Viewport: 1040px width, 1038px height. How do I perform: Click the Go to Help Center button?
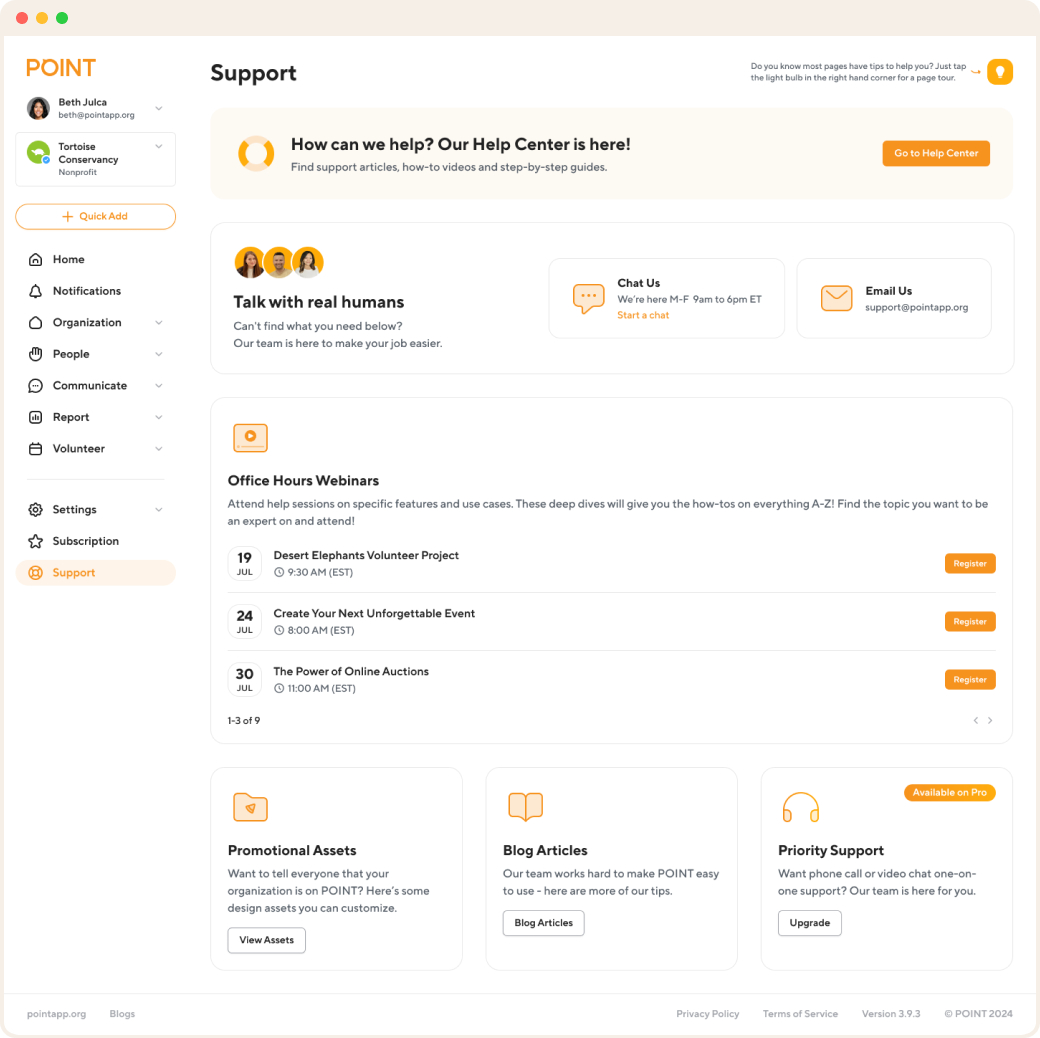point(935,153)
